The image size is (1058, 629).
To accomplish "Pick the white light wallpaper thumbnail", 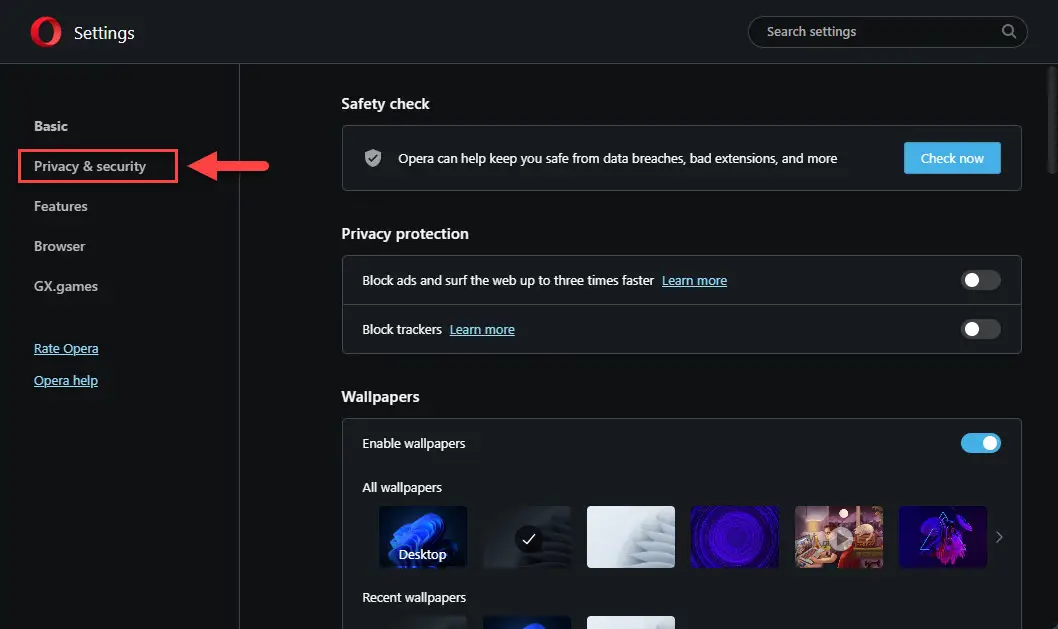I will [x=631, y=537].
